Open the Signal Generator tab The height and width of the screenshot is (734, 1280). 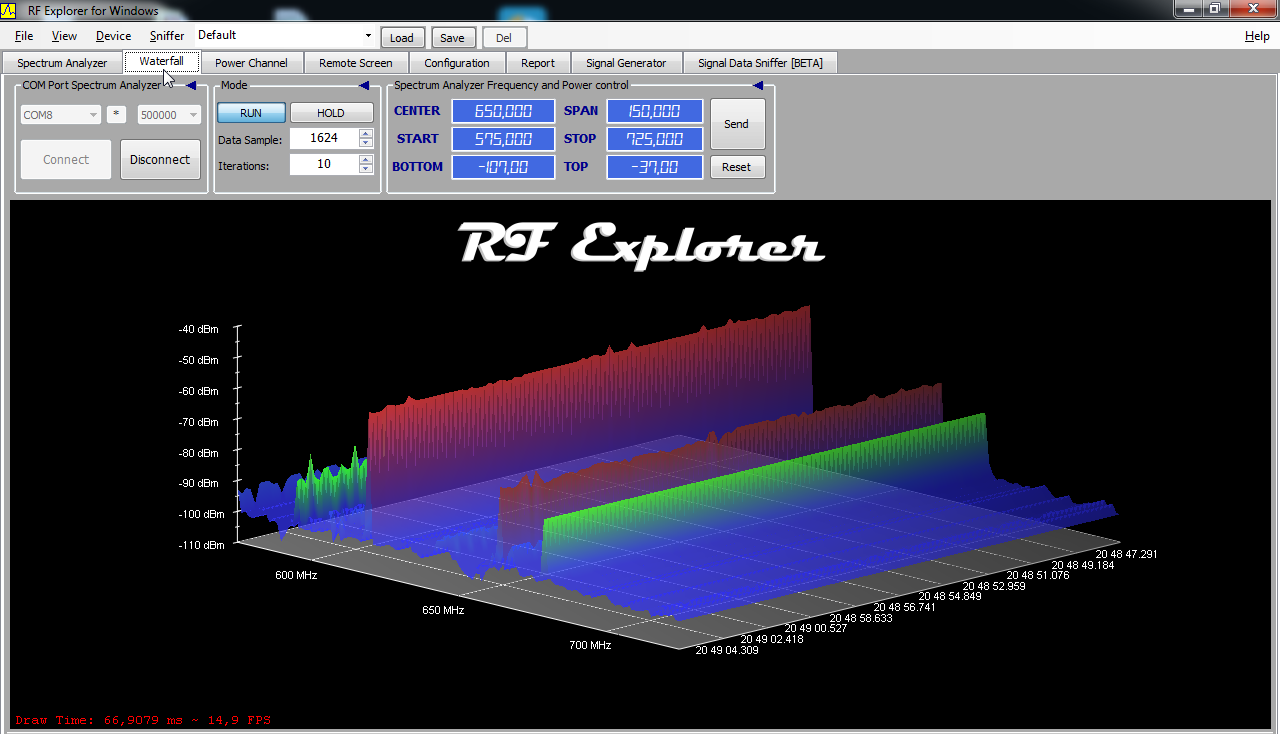626,63
